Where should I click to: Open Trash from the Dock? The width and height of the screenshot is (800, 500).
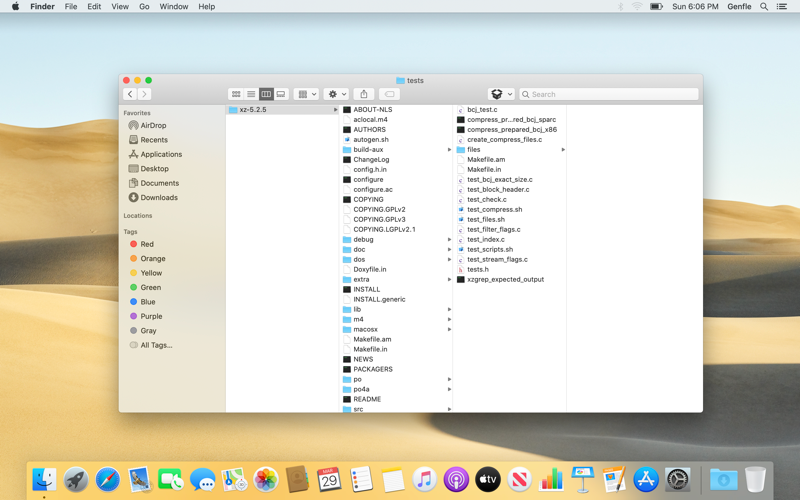click(x=755, y=480)
